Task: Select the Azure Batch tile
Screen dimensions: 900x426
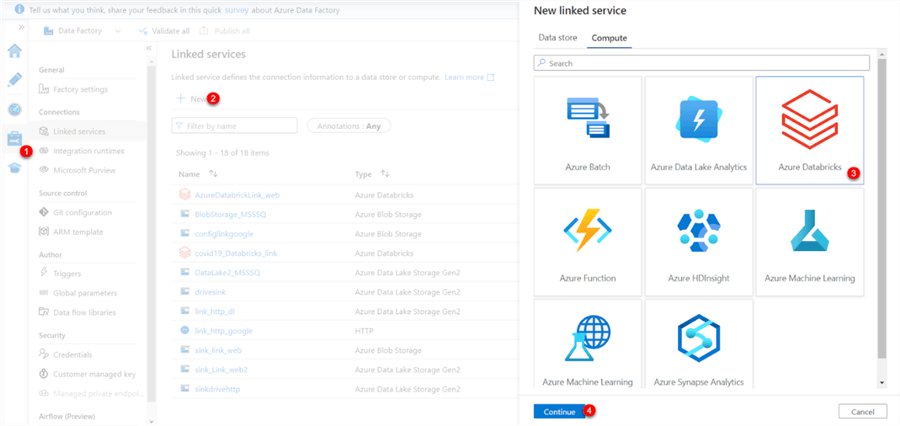Action: tap(587, 130)
